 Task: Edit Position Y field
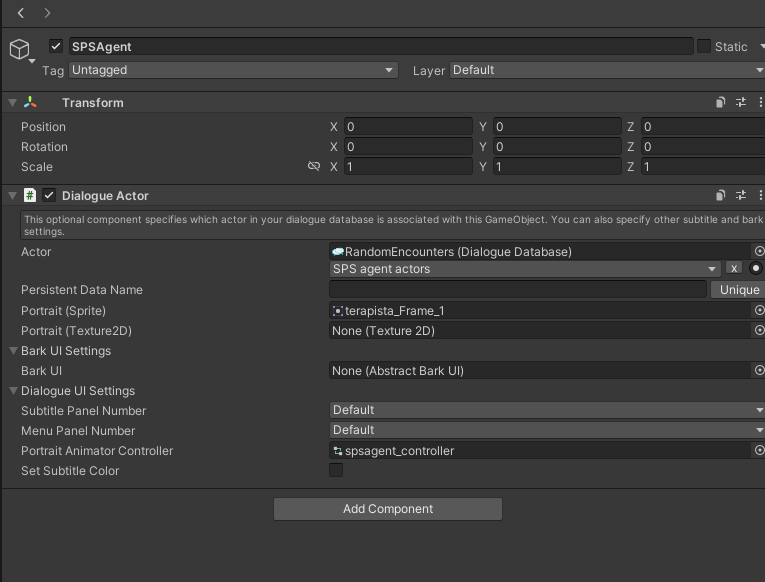(557, 127)
